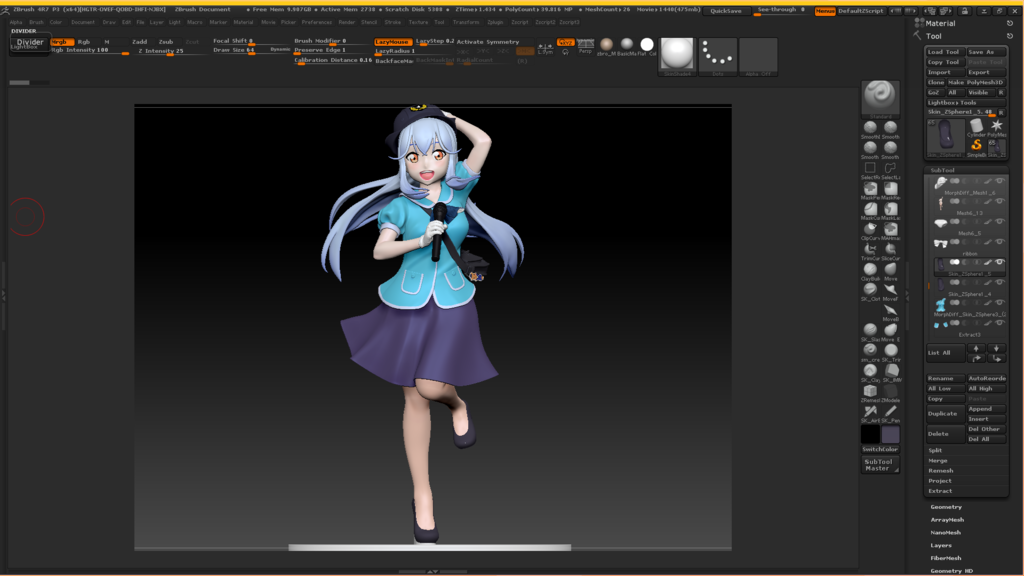Open the Zplugin menu
Screen dimensions: 1024x576
(x=495, y=22)
